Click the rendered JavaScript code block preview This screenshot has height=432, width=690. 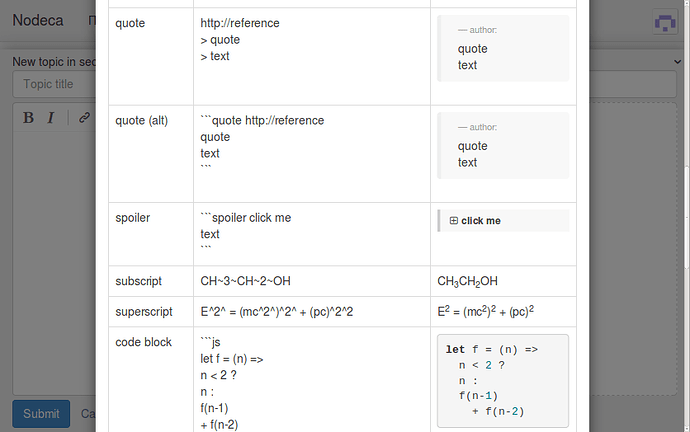click(503, 380)
